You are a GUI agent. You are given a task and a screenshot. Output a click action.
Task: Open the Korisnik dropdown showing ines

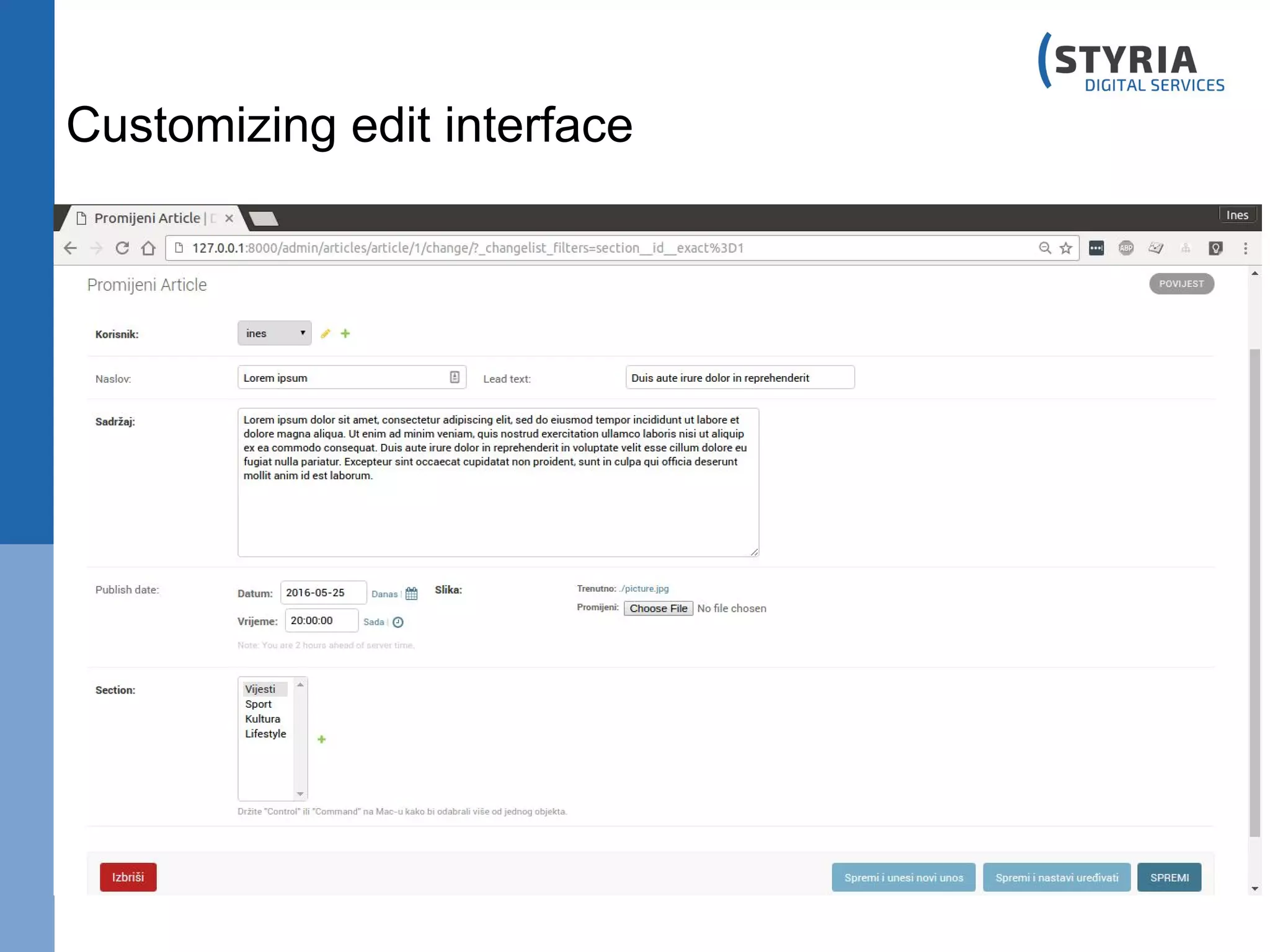pos(275,333)
